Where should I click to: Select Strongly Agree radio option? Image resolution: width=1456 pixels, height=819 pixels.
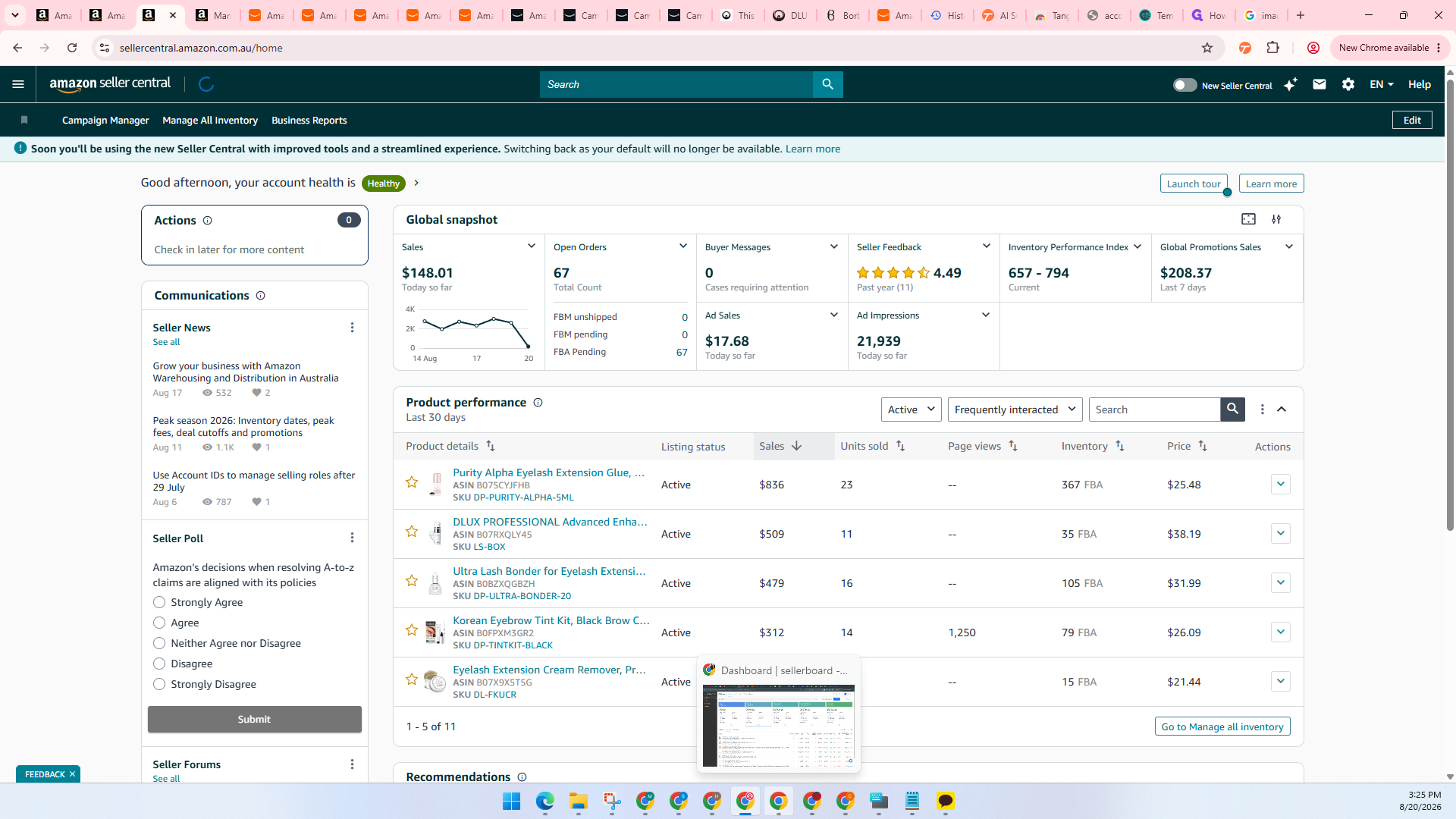(x=159, y=602)
